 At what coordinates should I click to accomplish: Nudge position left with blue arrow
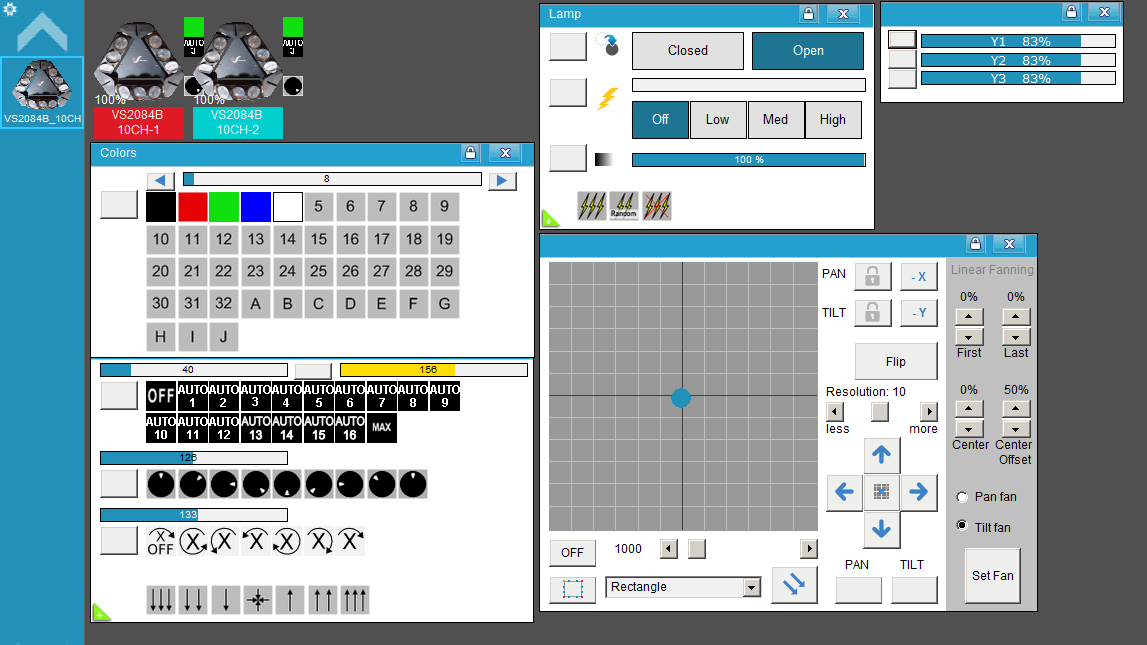coord(845,492)
